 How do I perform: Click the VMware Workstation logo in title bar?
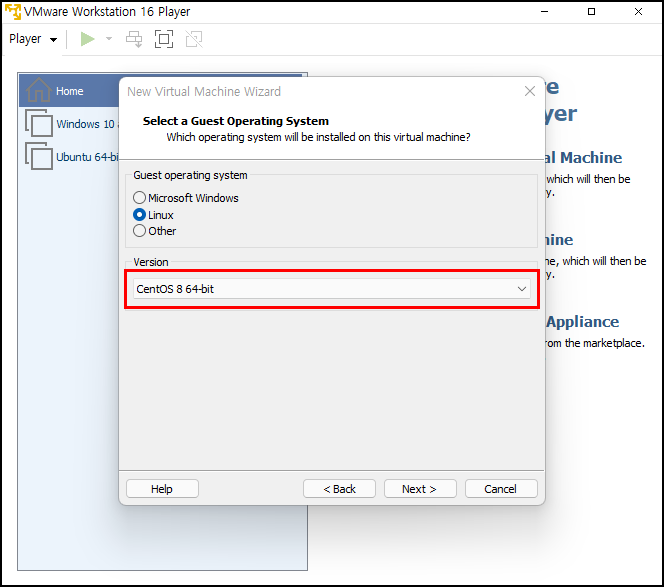point(13,11)
